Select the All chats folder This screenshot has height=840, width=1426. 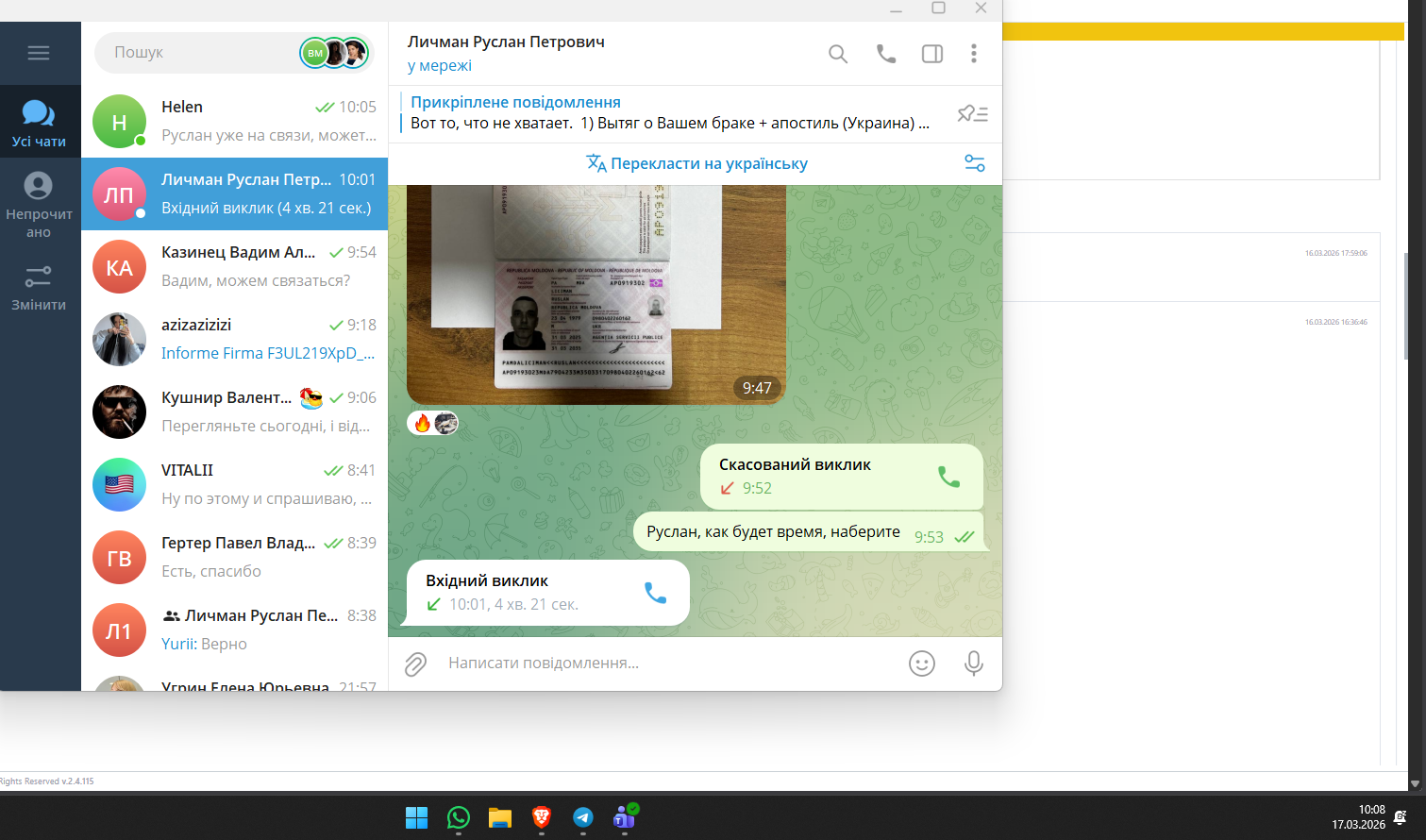39,122
